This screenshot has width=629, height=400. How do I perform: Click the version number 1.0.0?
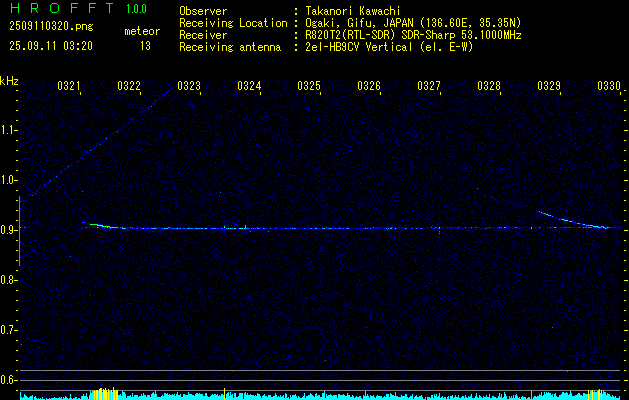[136, 9]
